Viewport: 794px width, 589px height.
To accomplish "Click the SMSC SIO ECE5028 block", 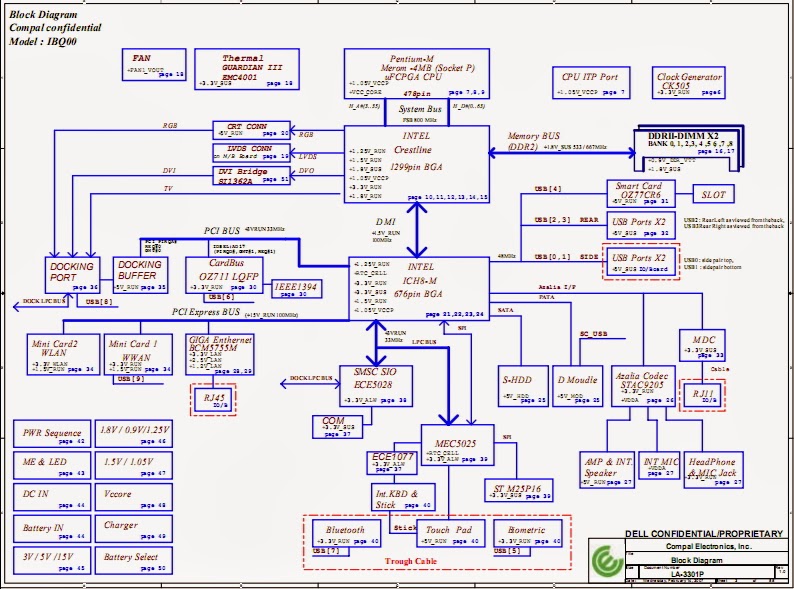I will (x=376, y=386).
